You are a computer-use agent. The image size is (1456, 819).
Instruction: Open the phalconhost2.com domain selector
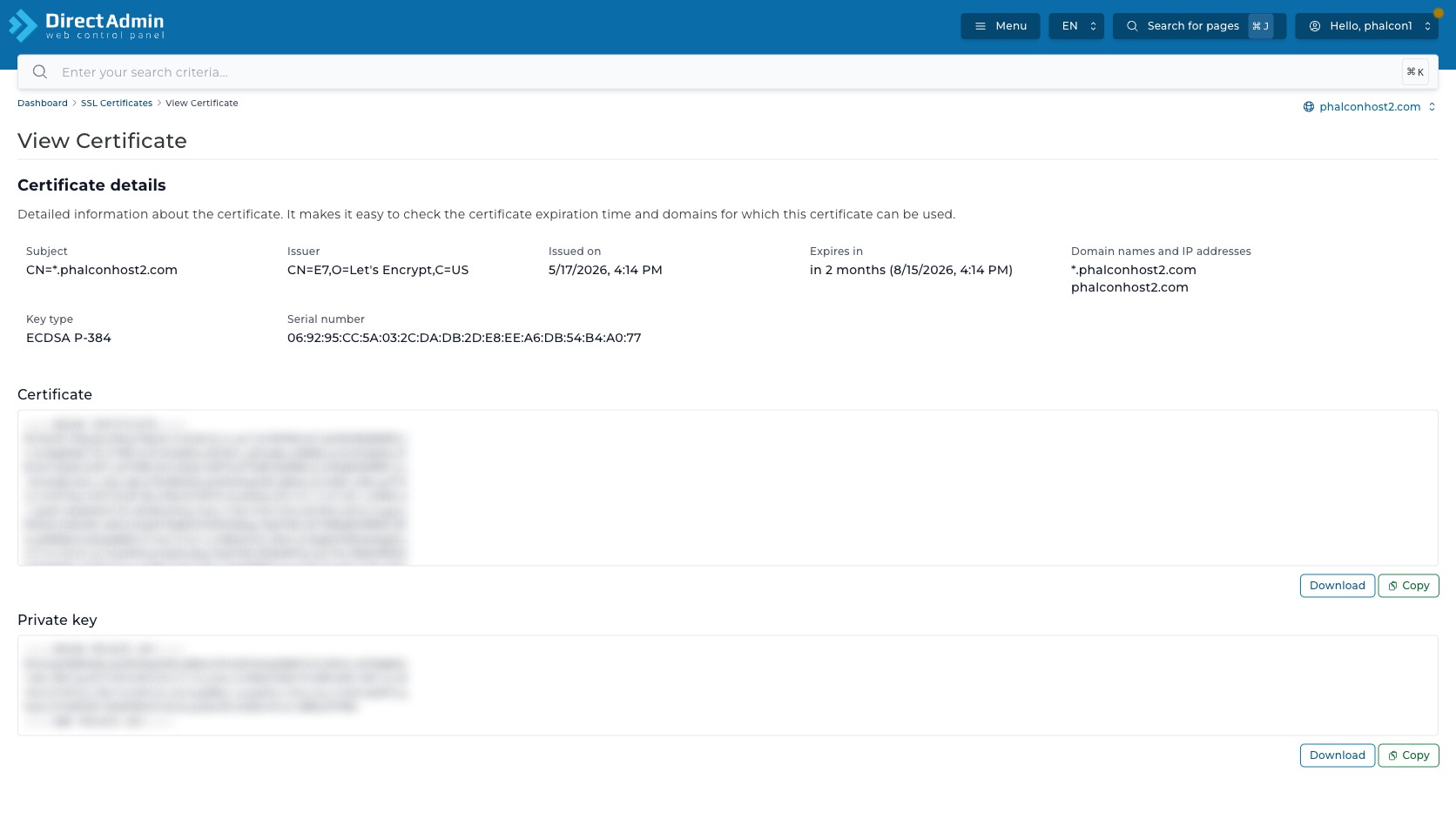click(1369, 107)
